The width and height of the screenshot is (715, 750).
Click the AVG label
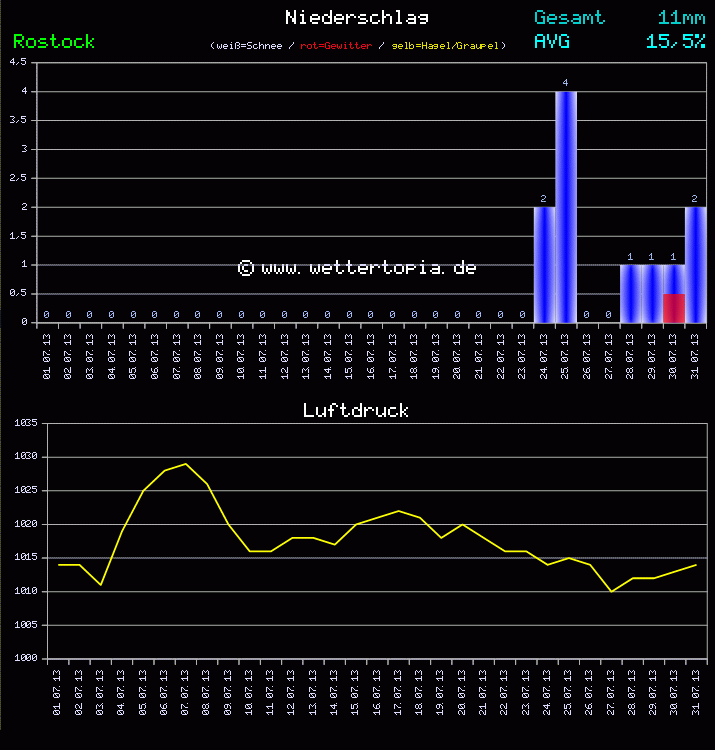point(552,41)
